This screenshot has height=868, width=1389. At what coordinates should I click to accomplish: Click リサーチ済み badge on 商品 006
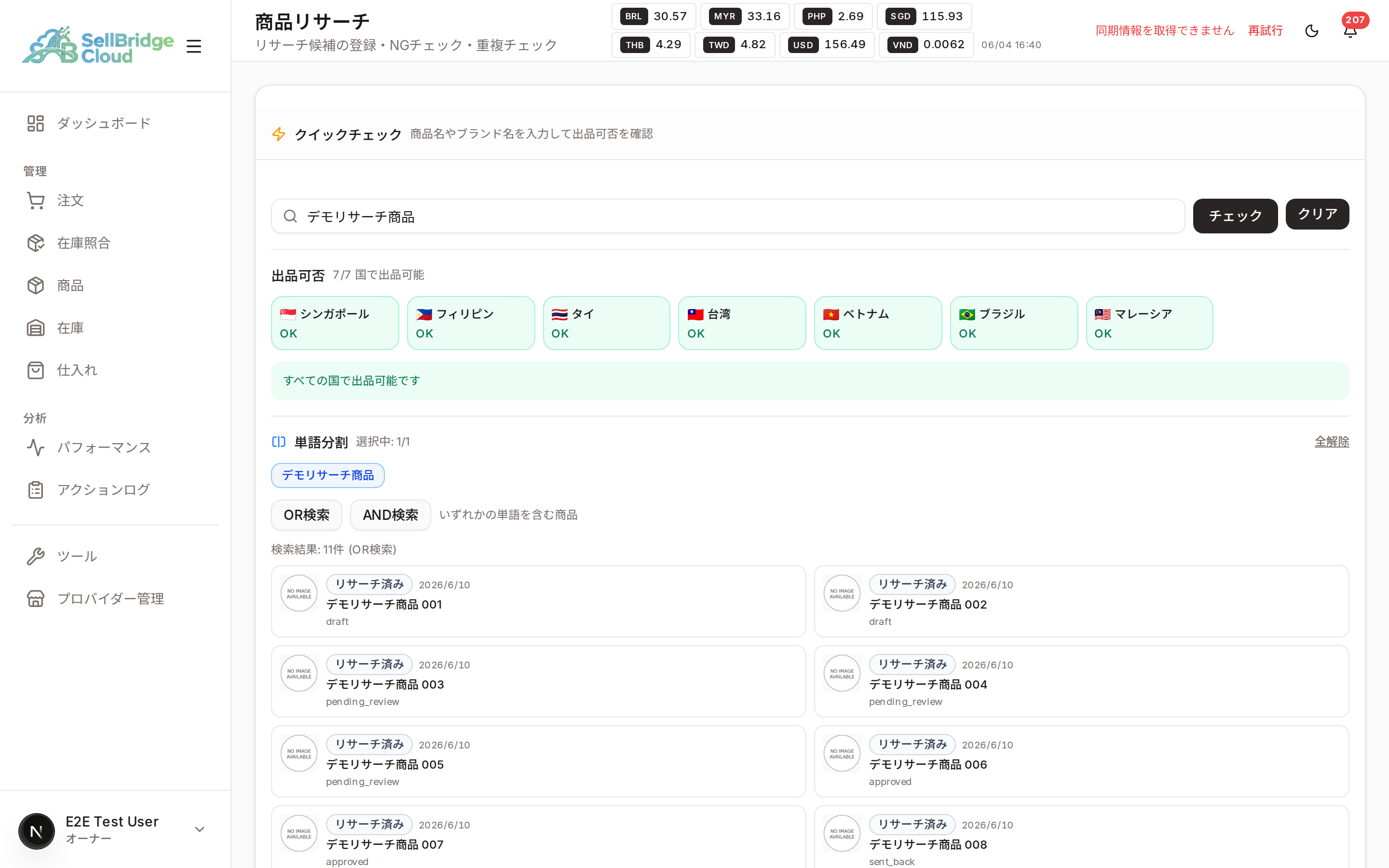tap(912, 745)
